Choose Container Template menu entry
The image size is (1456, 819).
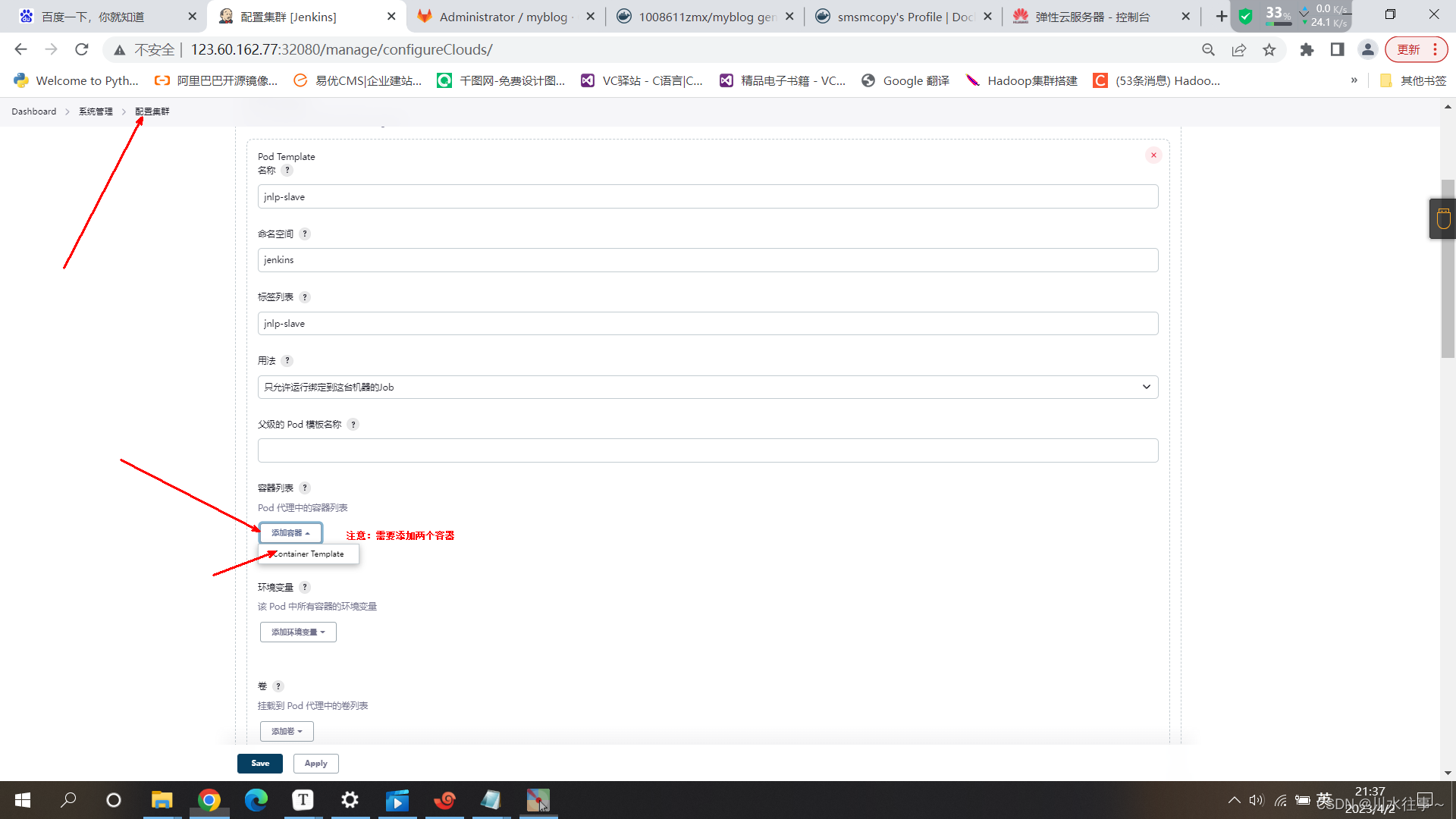(x=309, y=554)
